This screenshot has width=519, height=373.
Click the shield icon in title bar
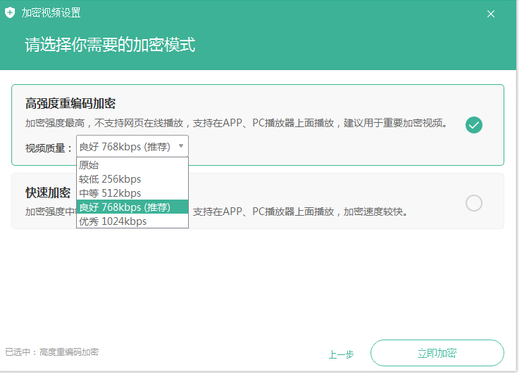10,13
